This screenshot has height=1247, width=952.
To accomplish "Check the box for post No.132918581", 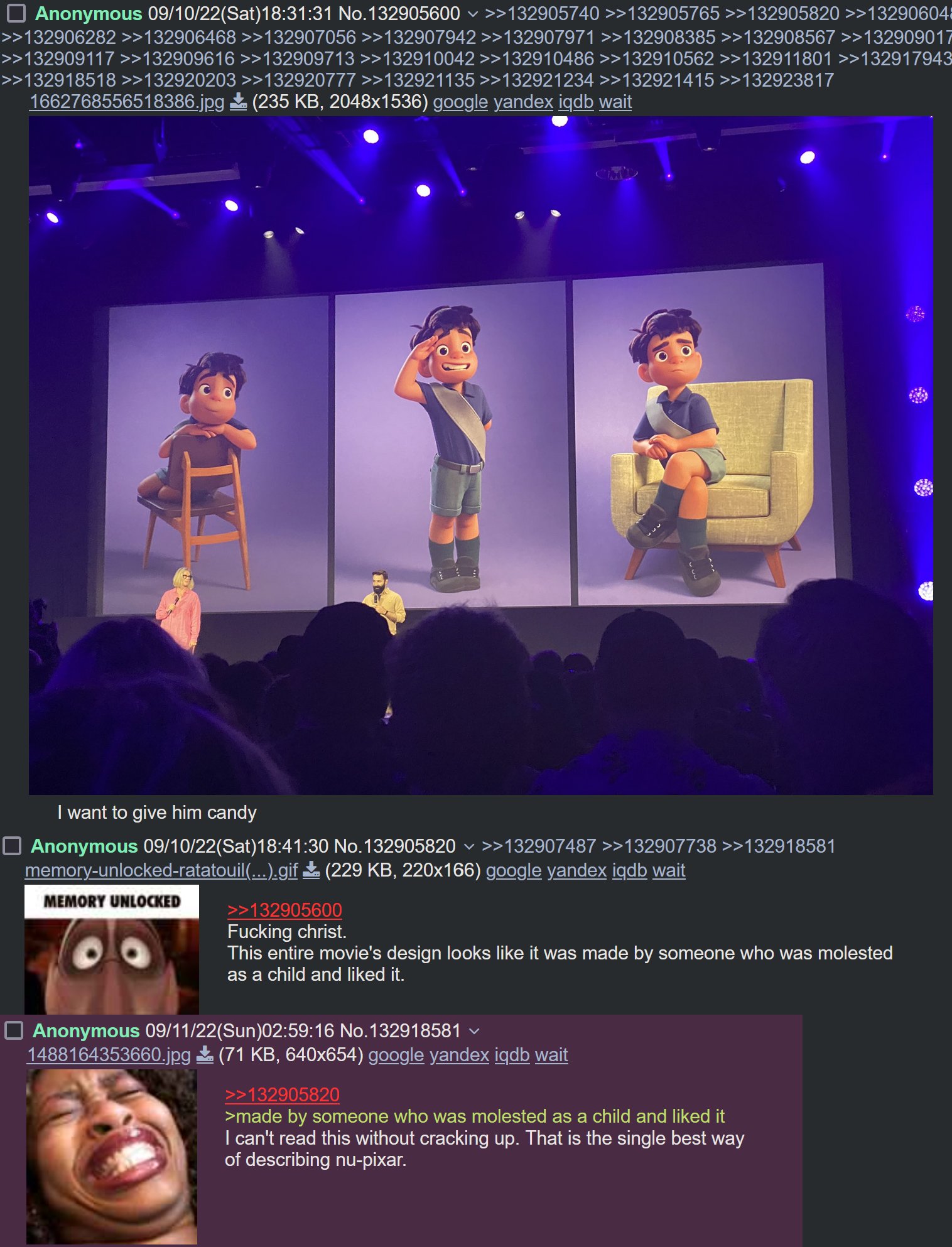I will (x=14, y=1030).
